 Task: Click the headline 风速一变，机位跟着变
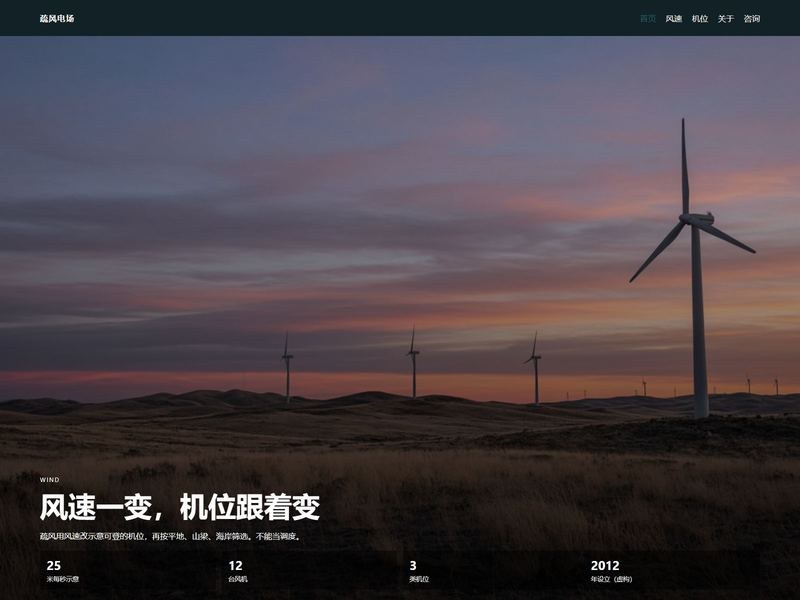tap(180, 507)
